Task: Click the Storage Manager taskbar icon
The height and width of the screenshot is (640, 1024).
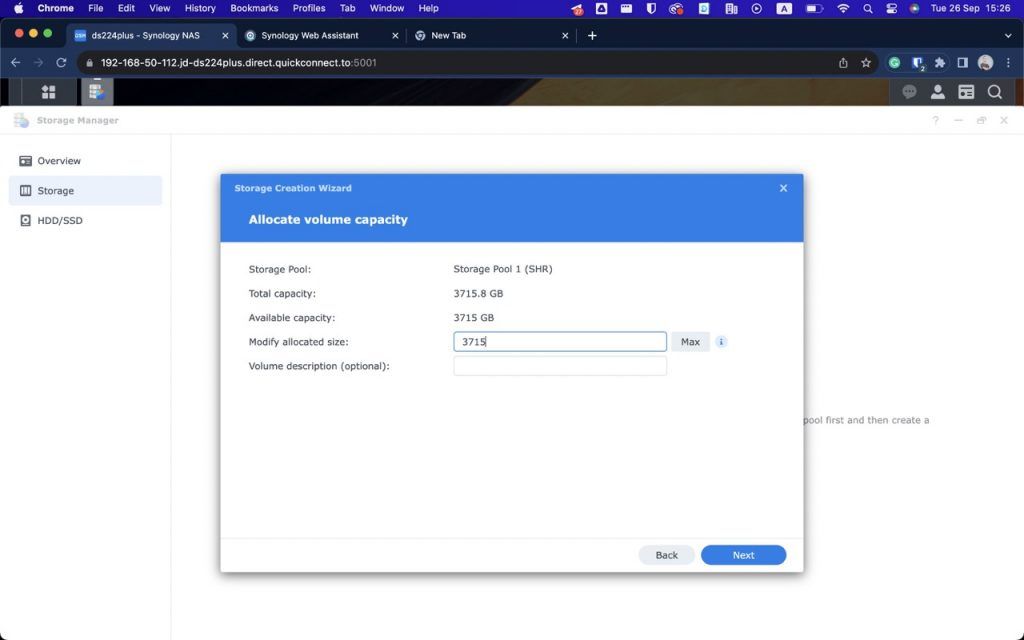Action: pos(97,91)
